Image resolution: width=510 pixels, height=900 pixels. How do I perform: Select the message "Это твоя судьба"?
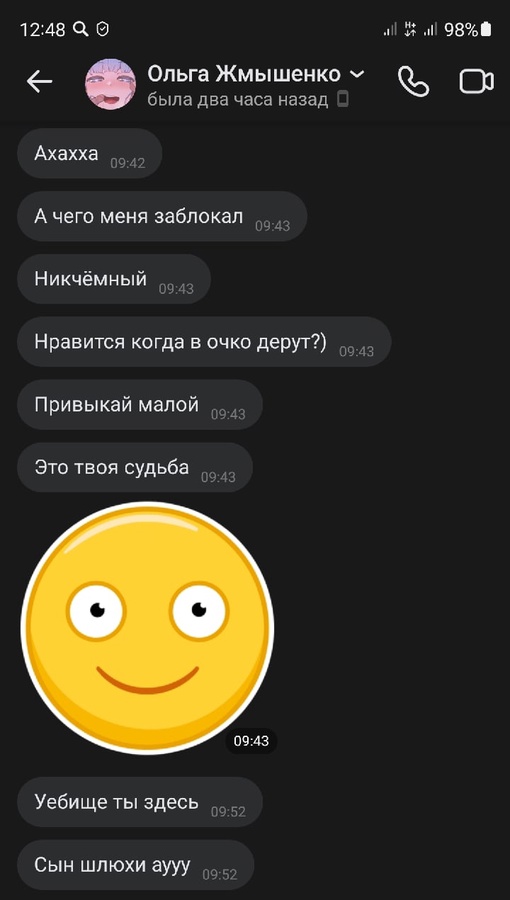pos(135,467)
